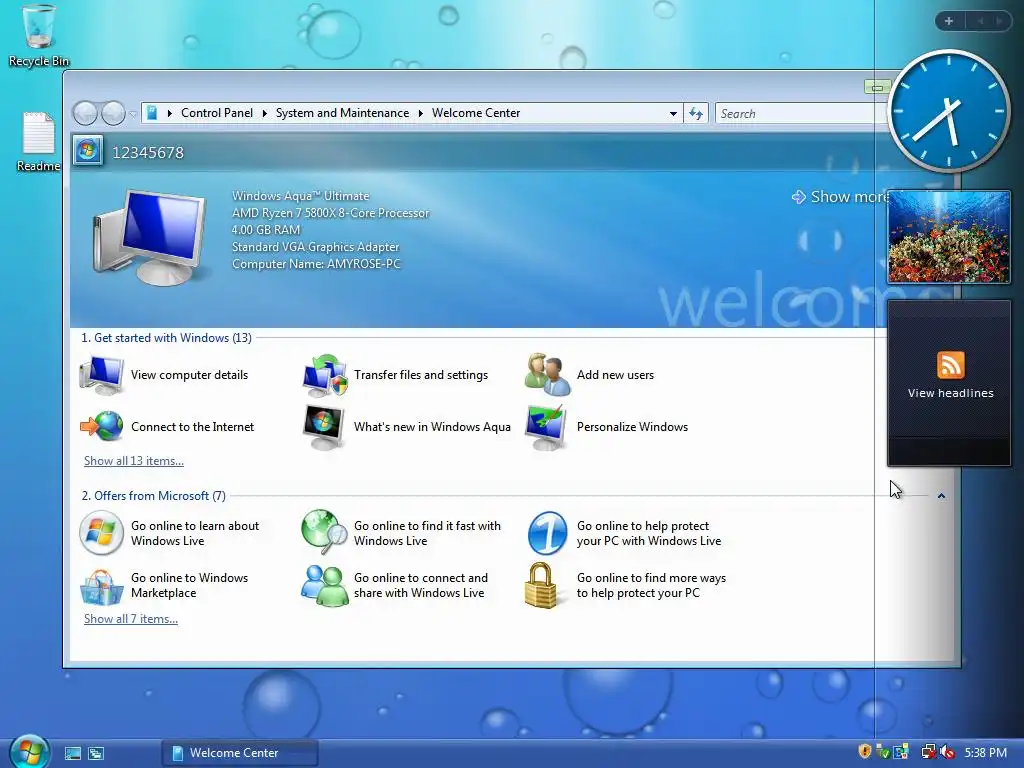Image resolution: width=1024 pixels, height=768 pixels.
Task: Select the Personalize Windows item
Action: tap(606, 426)
